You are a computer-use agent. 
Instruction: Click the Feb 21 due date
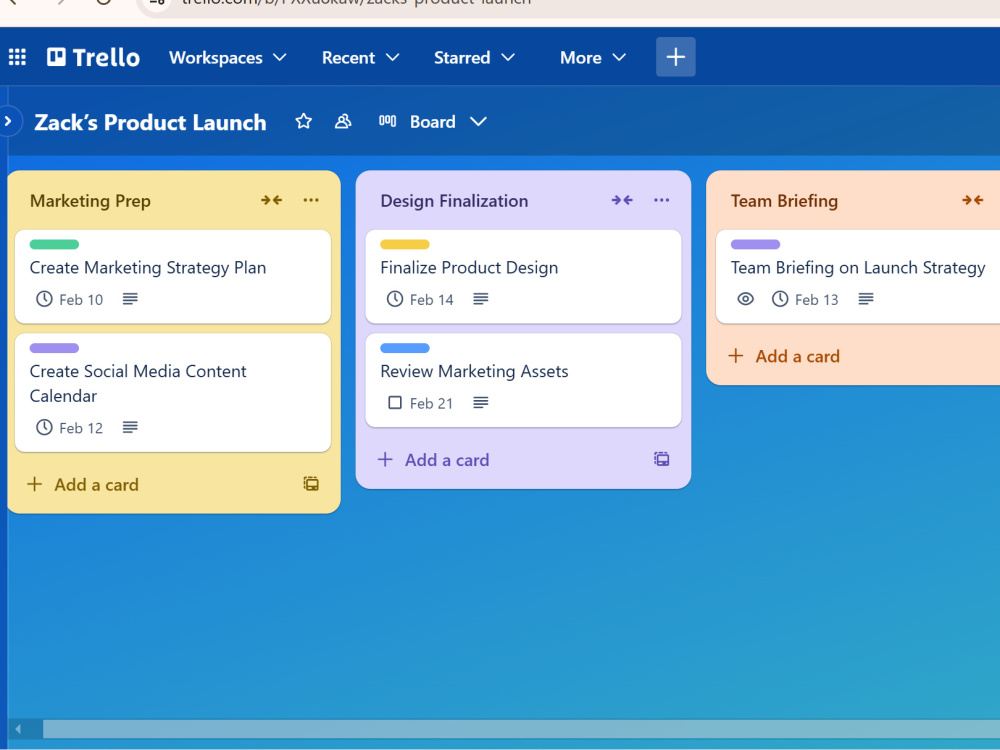click(x=431, y=403)
